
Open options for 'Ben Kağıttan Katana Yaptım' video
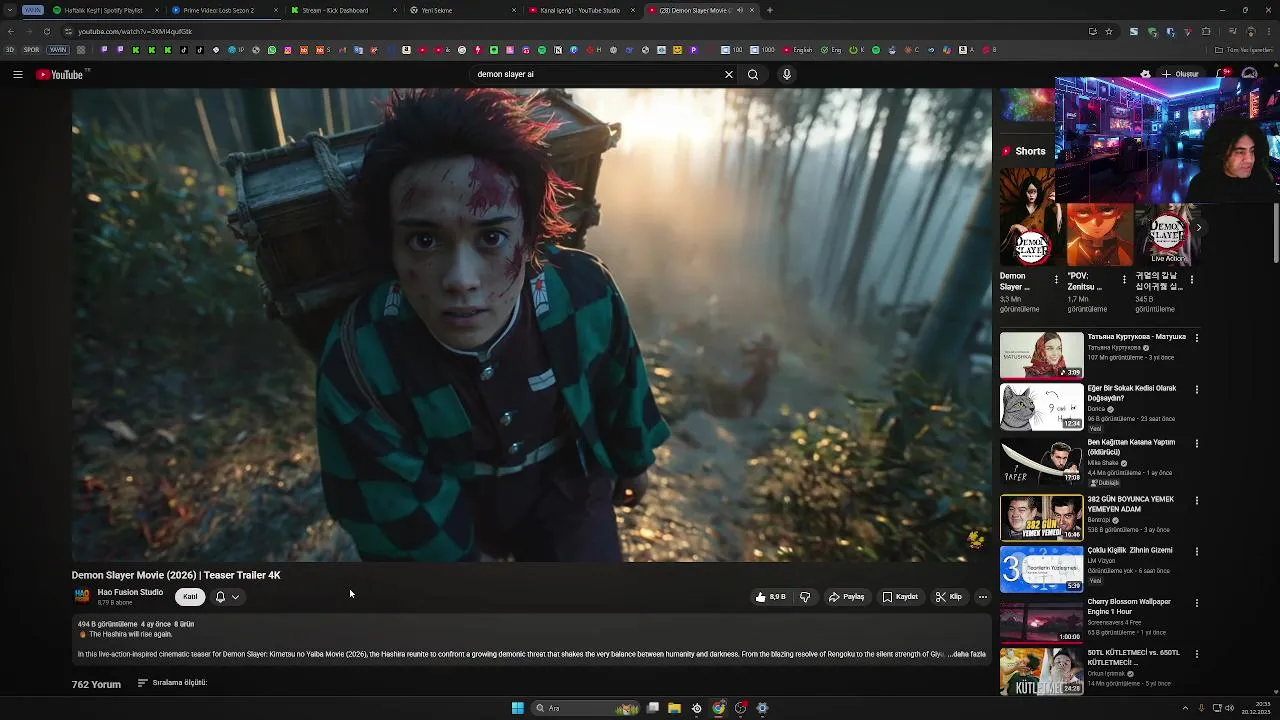tap(1197, 443)
